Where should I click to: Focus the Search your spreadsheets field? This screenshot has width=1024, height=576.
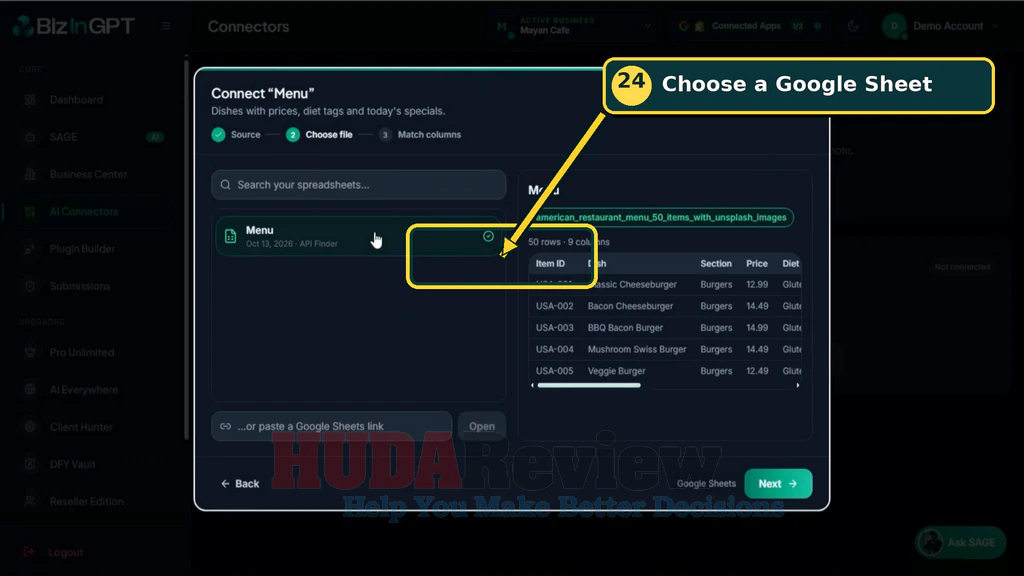click(359, 185)
